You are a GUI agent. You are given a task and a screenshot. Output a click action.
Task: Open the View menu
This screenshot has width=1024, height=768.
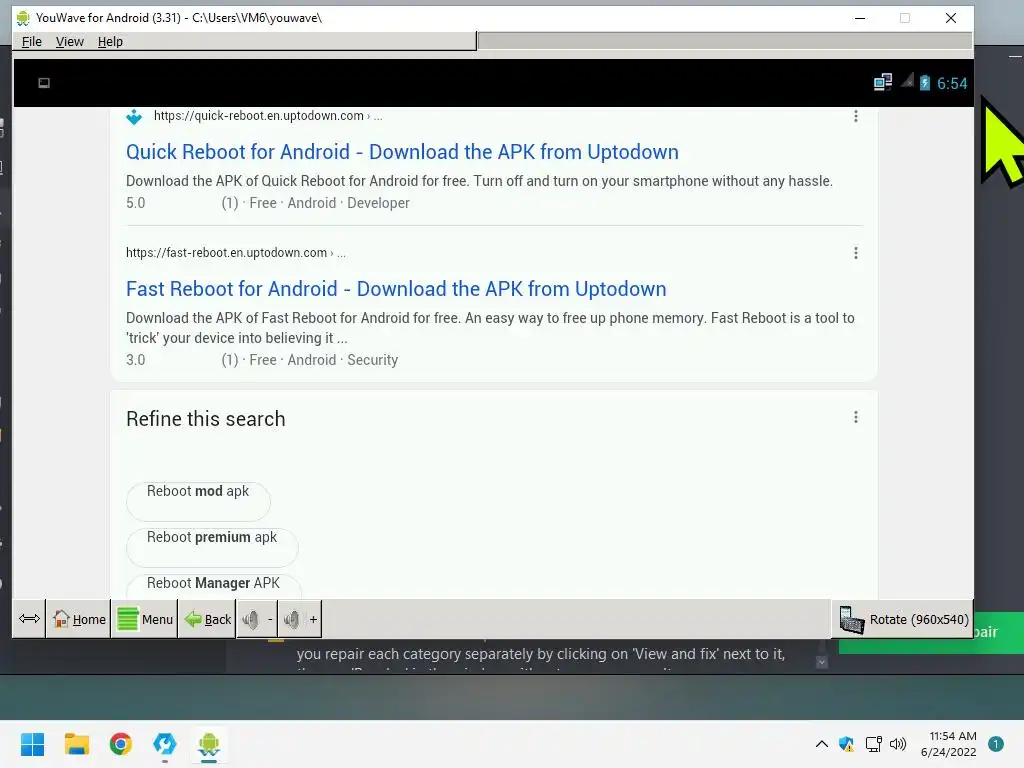(x=69, y=41)
